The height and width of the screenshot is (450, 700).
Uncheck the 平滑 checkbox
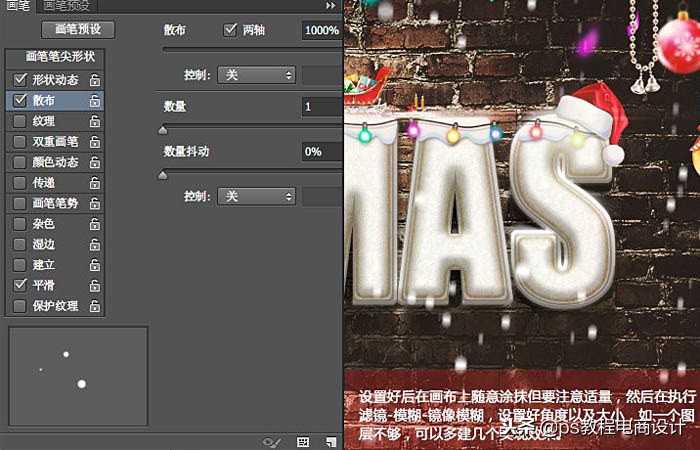pos(20,285)
